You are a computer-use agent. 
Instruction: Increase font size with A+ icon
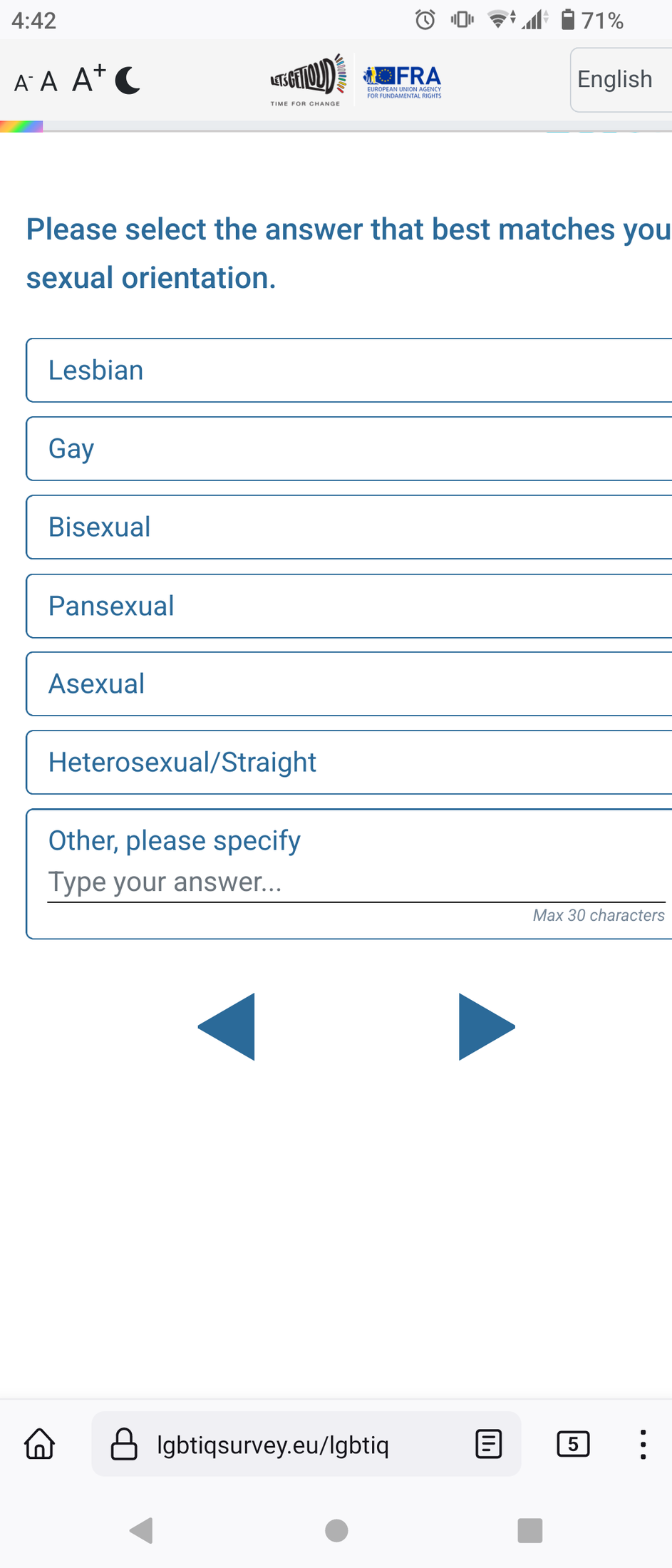point(89,78)
